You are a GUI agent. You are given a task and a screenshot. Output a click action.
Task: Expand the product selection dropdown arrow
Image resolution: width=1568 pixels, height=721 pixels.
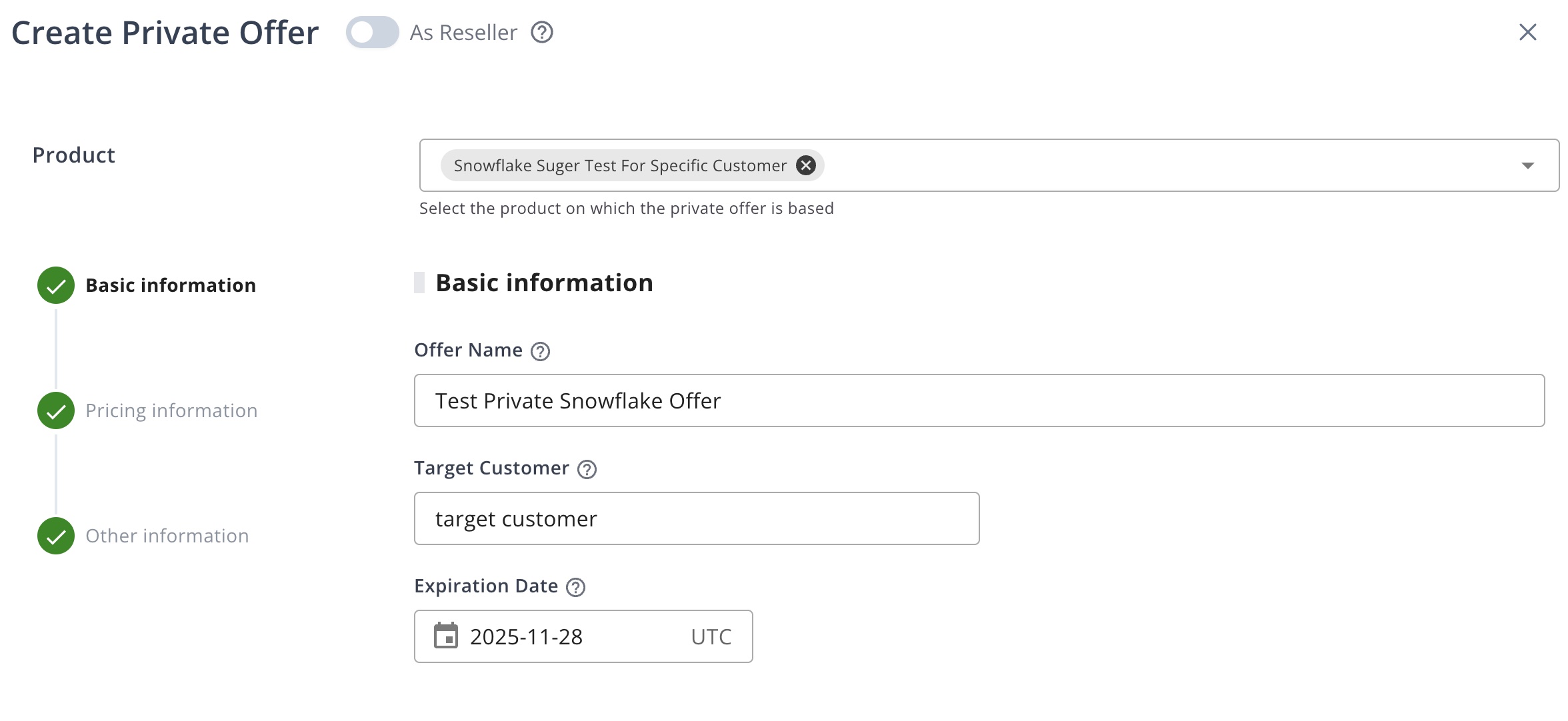point(1528,166)
